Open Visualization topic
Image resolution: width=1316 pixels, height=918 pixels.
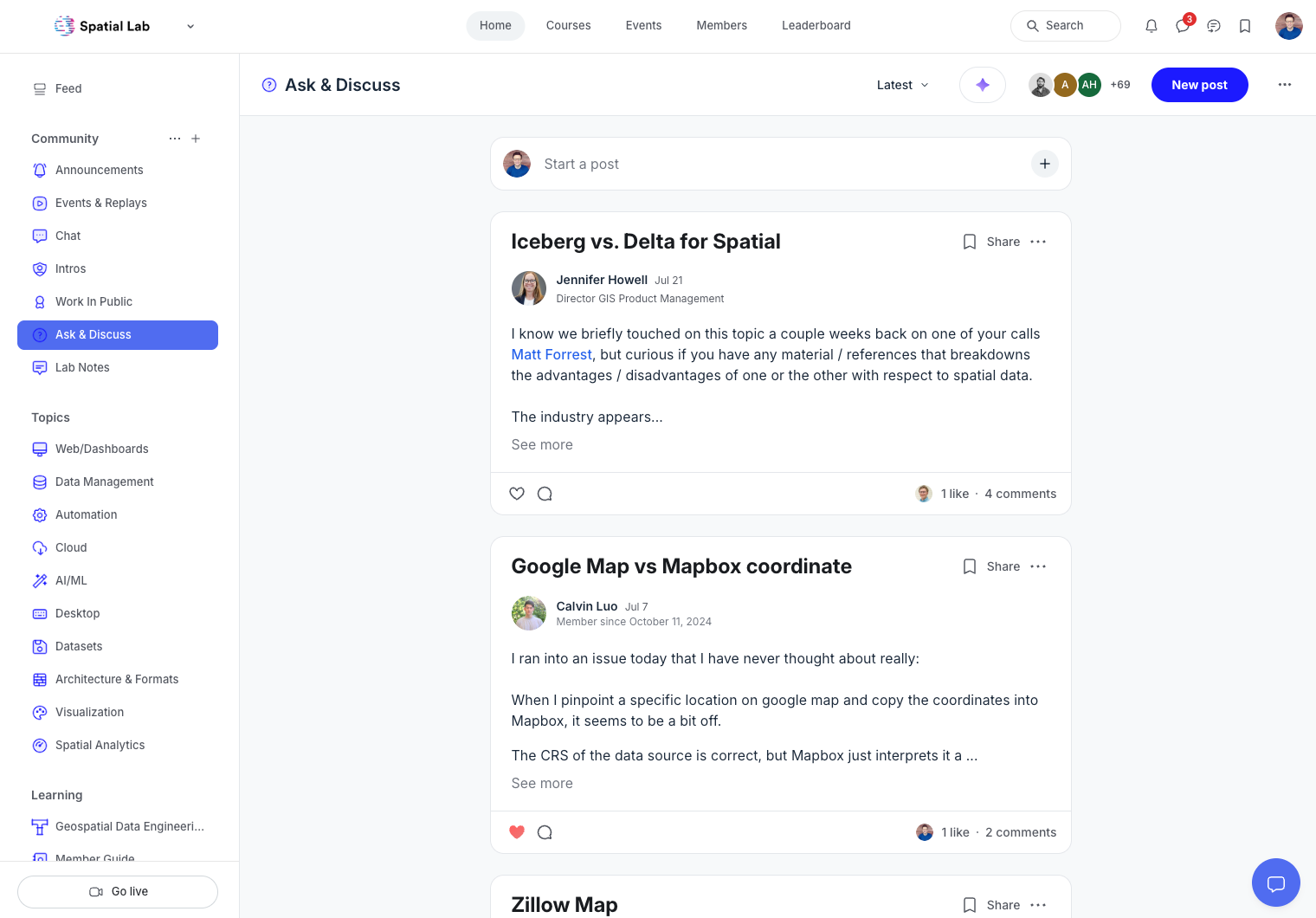(x=118, y=712)
